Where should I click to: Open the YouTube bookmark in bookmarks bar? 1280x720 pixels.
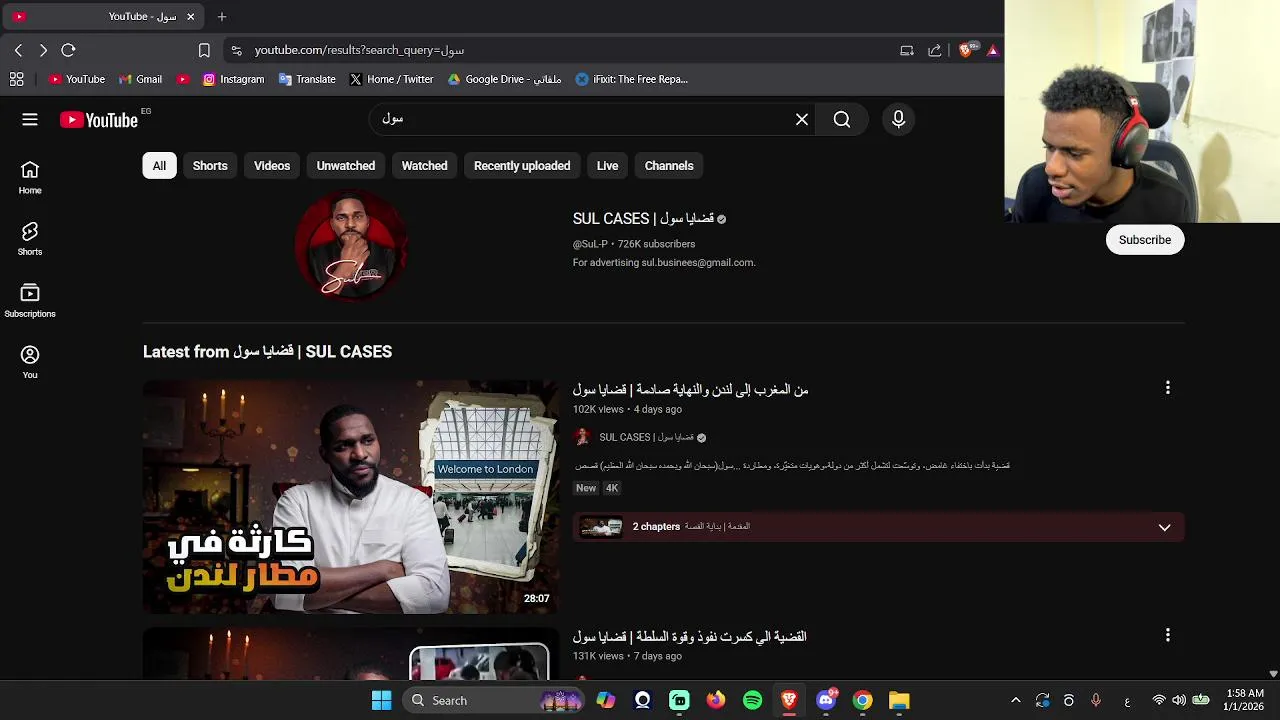click(x=77, y=79)
